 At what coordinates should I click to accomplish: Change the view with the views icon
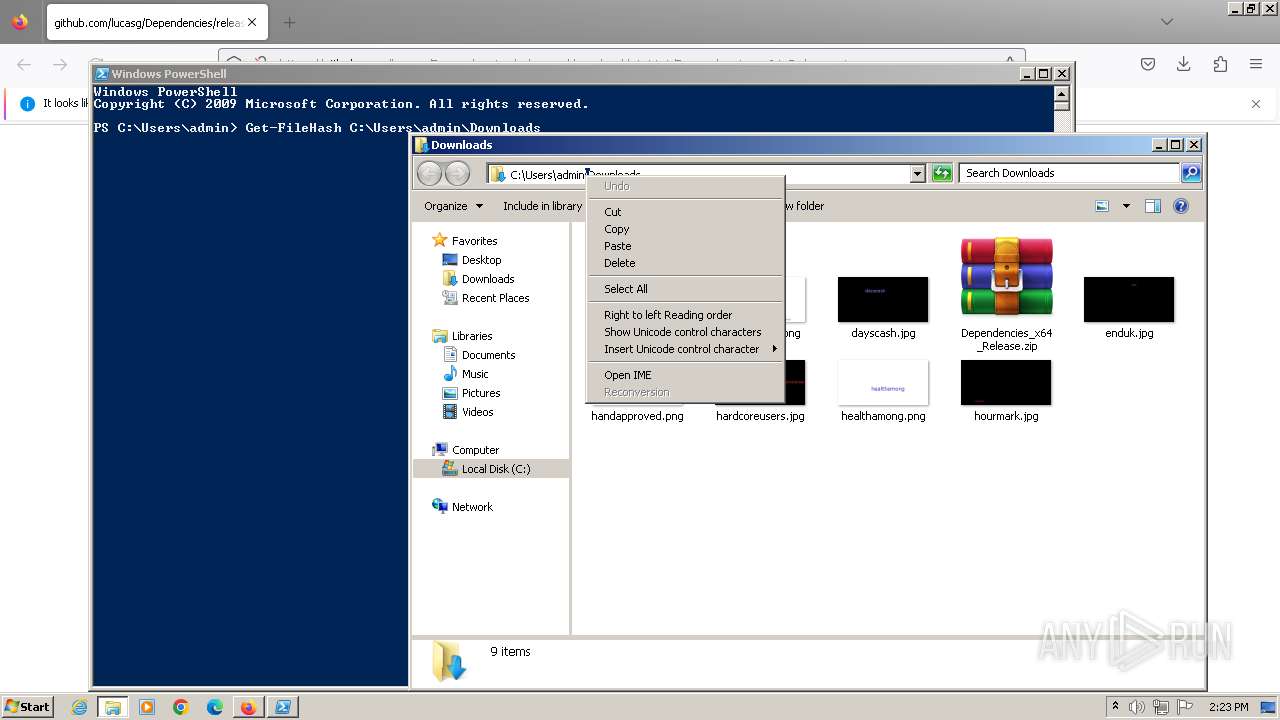point(1102,206)
